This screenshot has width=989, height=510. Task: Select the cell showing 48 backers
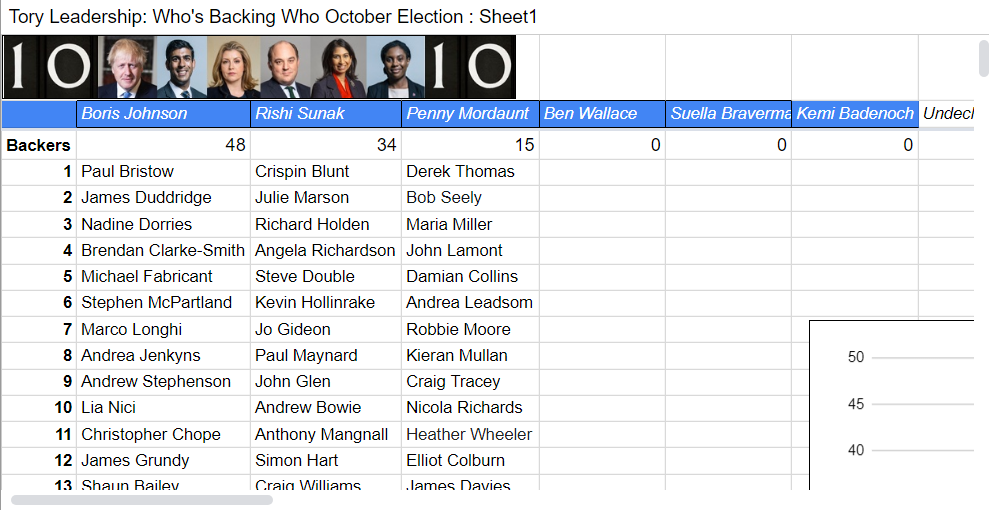pyautogui.click(x=163, y=146)
